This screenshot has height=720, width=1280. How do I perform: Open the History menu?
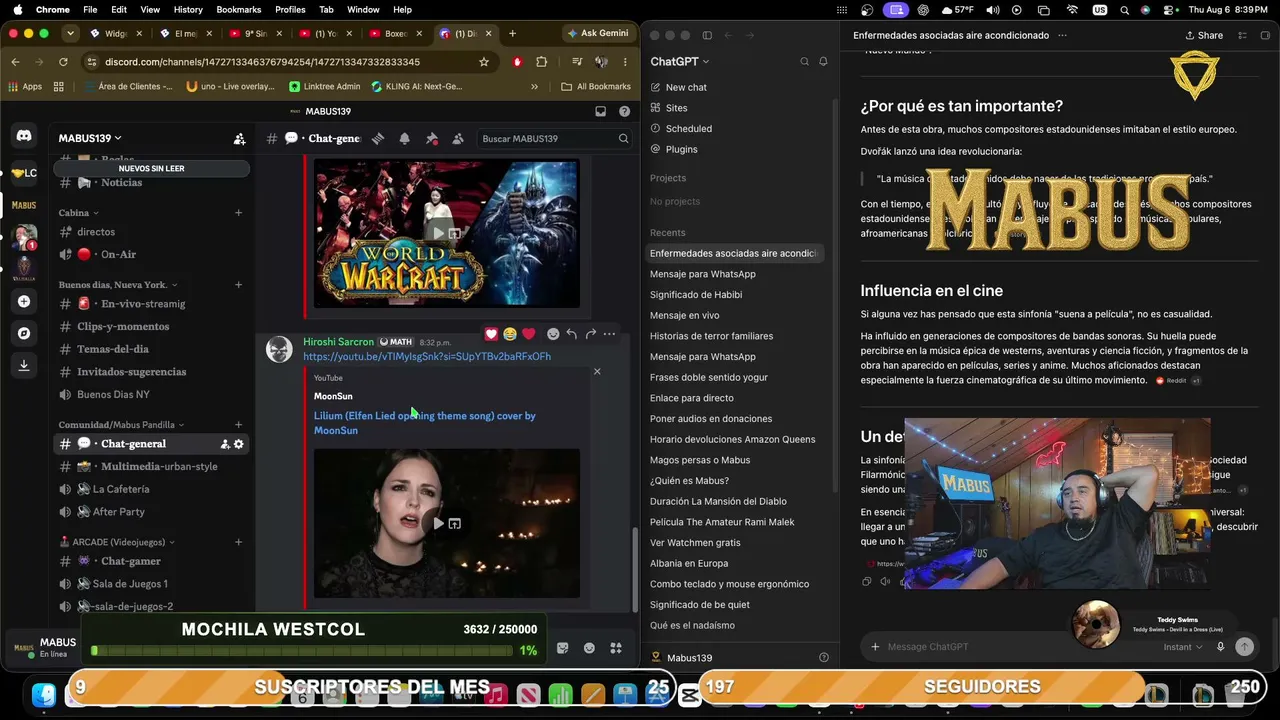pos(188,10)
